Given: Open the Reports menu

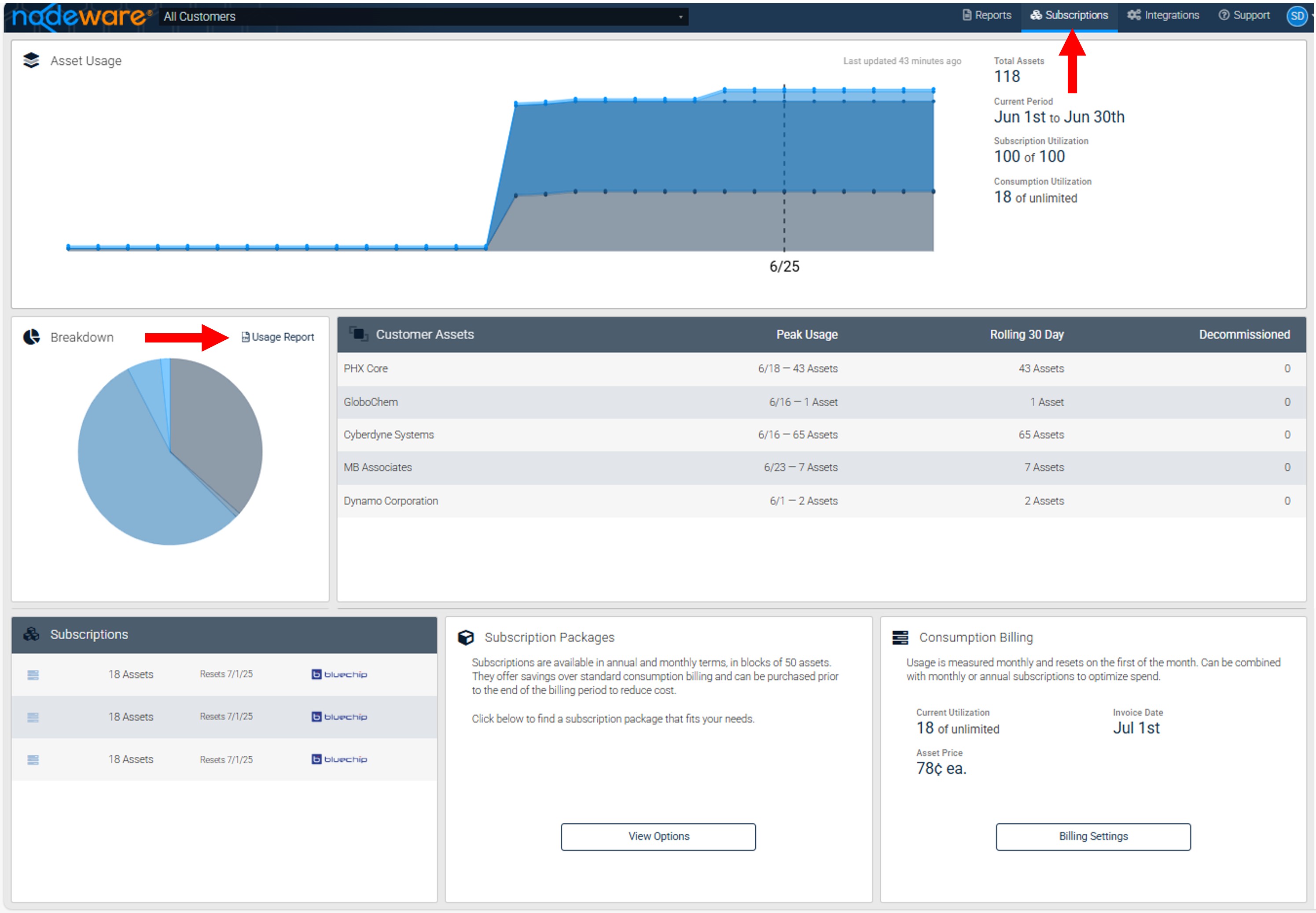Looking at the screenshot, I should [x=987, y=15].
